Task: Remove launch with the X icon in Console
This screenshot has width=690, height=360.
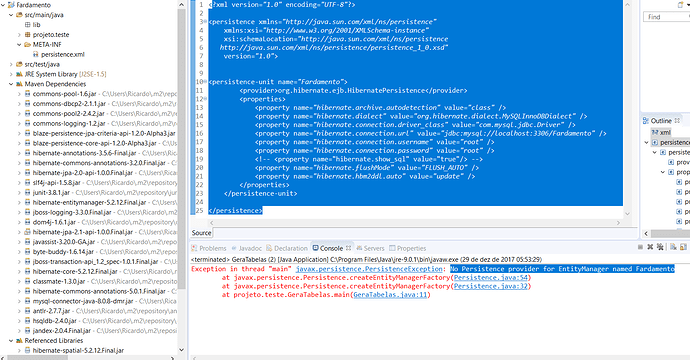Action: (x=650, y=247)
